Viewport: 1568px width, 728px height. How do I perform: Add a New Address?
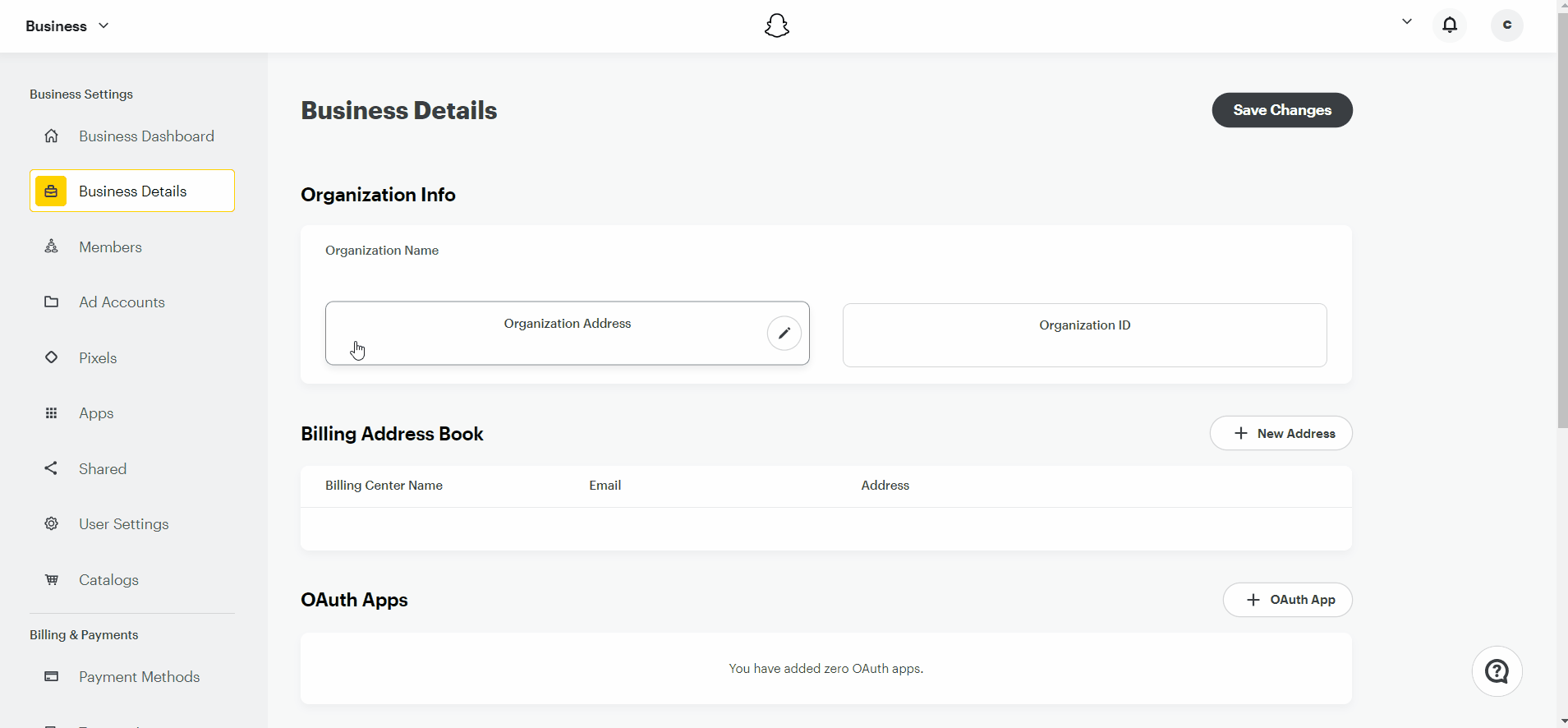pos(1281,433)
